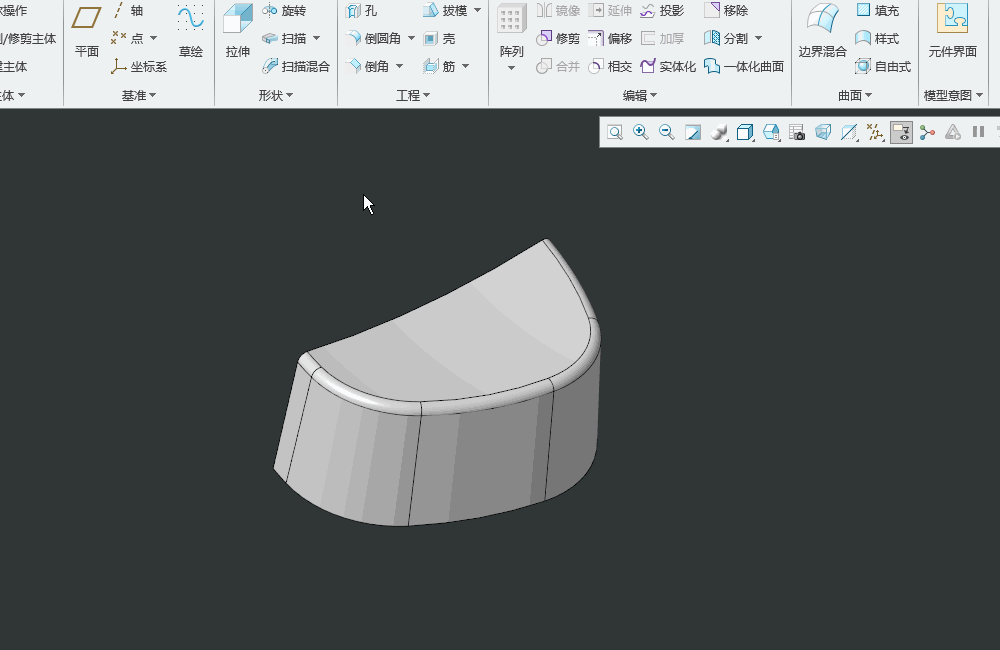Screen dimensions: 1000x650
Task: Expand the 模型意图 (Model Intent) group dropdown
Action: (953, 95)
